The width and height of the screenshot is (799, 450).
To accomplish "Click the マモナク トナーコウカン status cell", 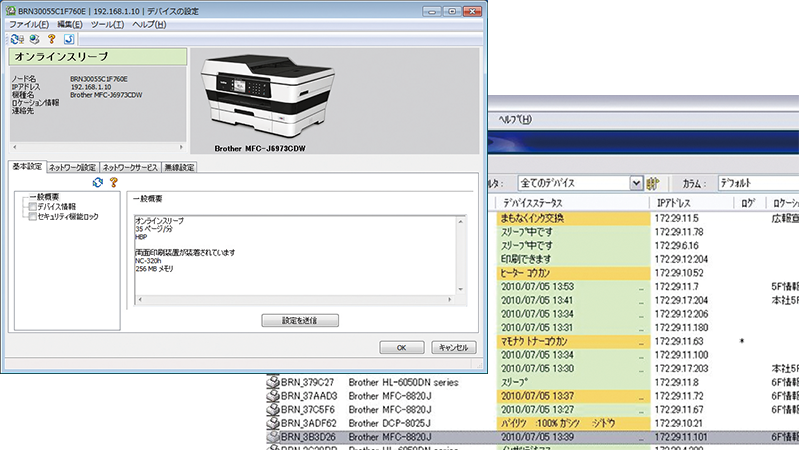I will click(x=573, y=341).
